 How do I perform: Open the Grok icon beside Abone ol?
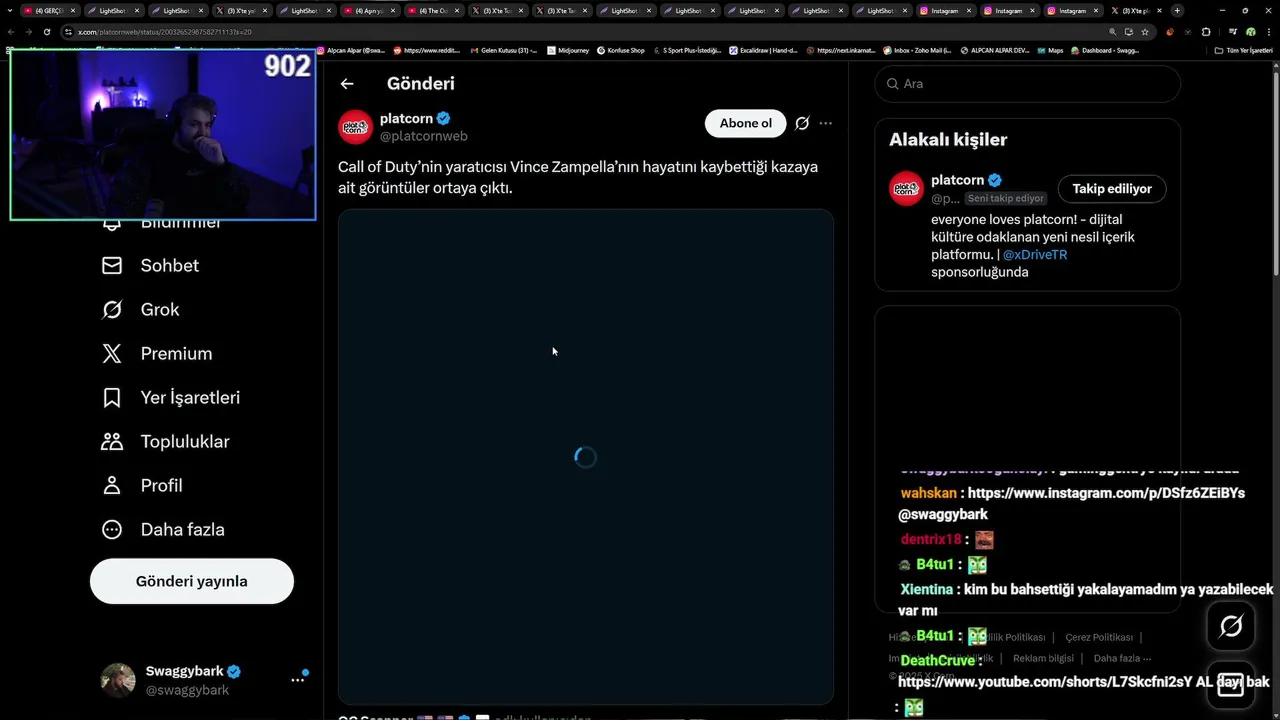[x=802, y=124]
